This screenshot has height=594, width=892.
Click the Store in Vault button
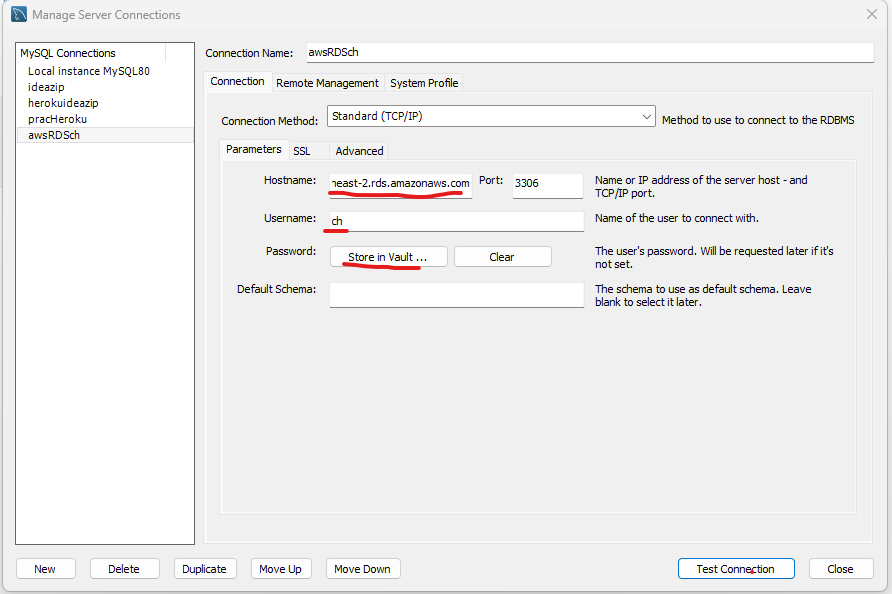point(389,257)
